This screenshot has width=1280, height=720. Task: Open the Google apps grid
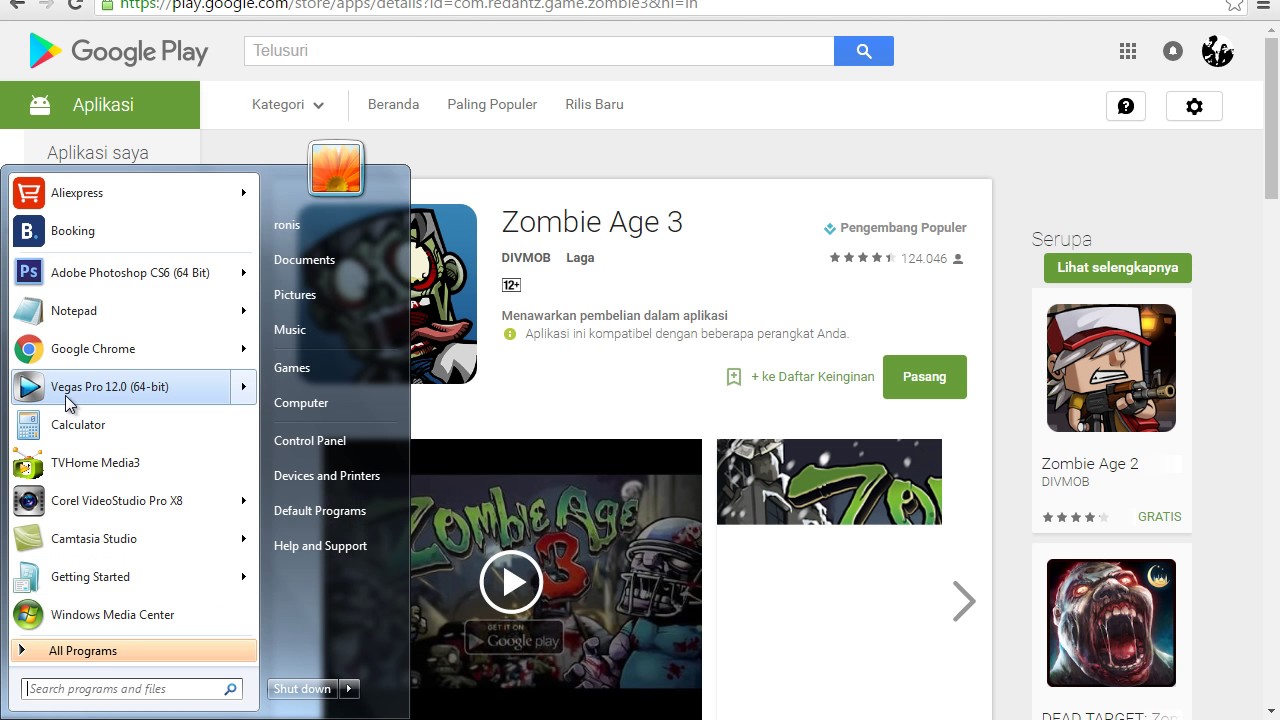[1128, 51]
